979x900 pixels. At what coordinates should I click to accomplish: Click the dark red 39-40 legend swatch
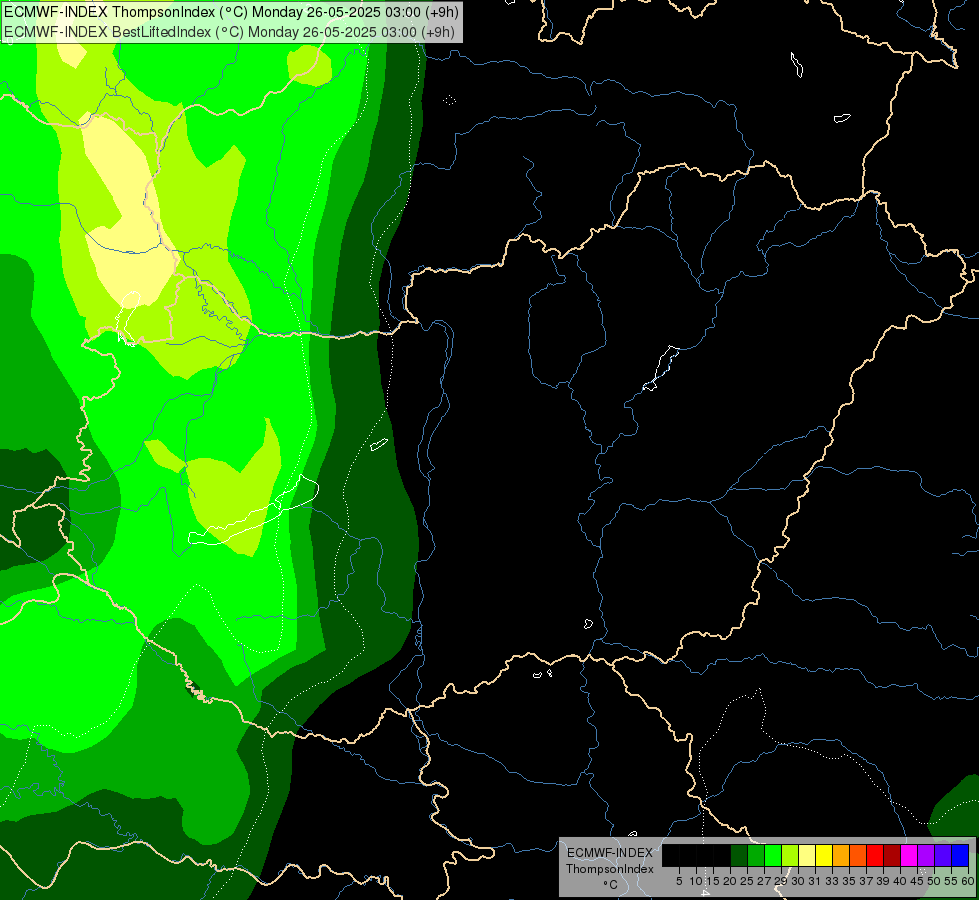[x=892, y=855]
